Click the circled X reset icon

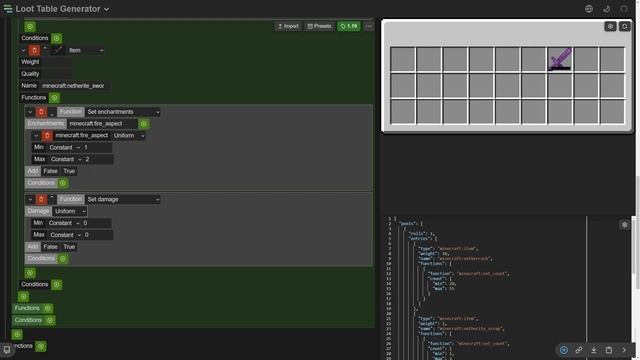pyautogui.click(x=564, y=350)
